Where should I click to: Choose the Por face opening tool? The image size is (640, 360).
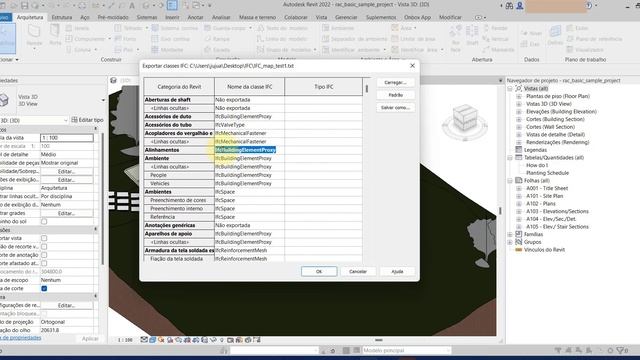pyautogui.click(x=456, y=37)
